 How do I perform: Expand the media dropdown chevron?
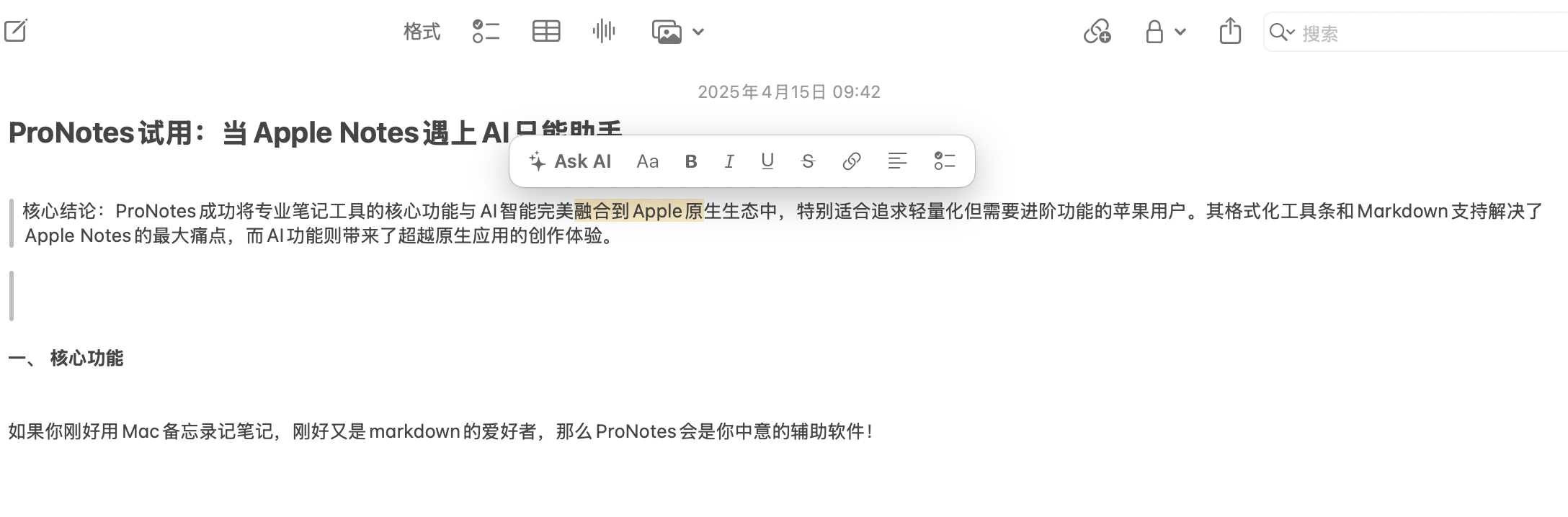pos(698,32)
